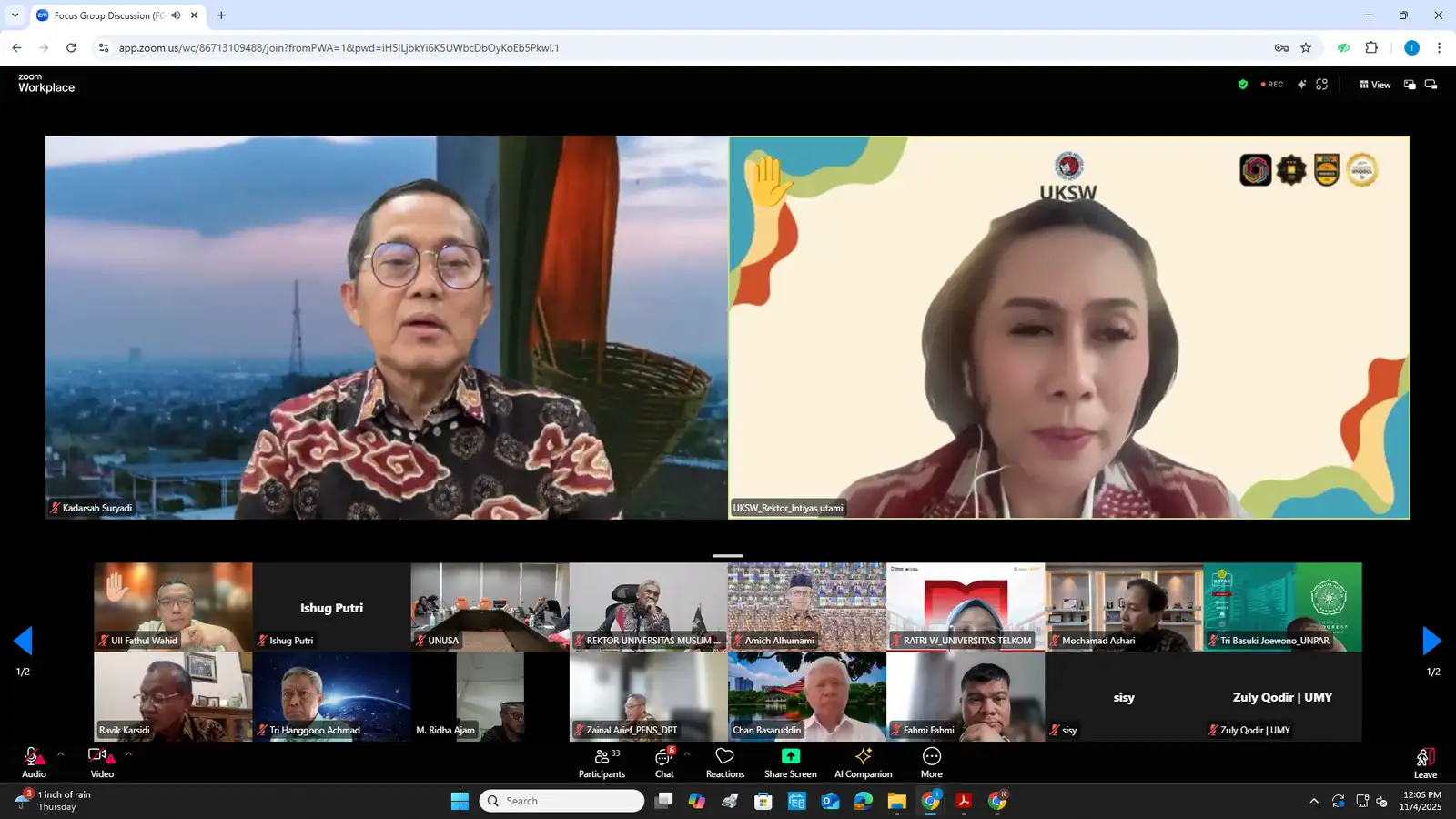
Task: Open the Participants panel
Action: (602, 763)
